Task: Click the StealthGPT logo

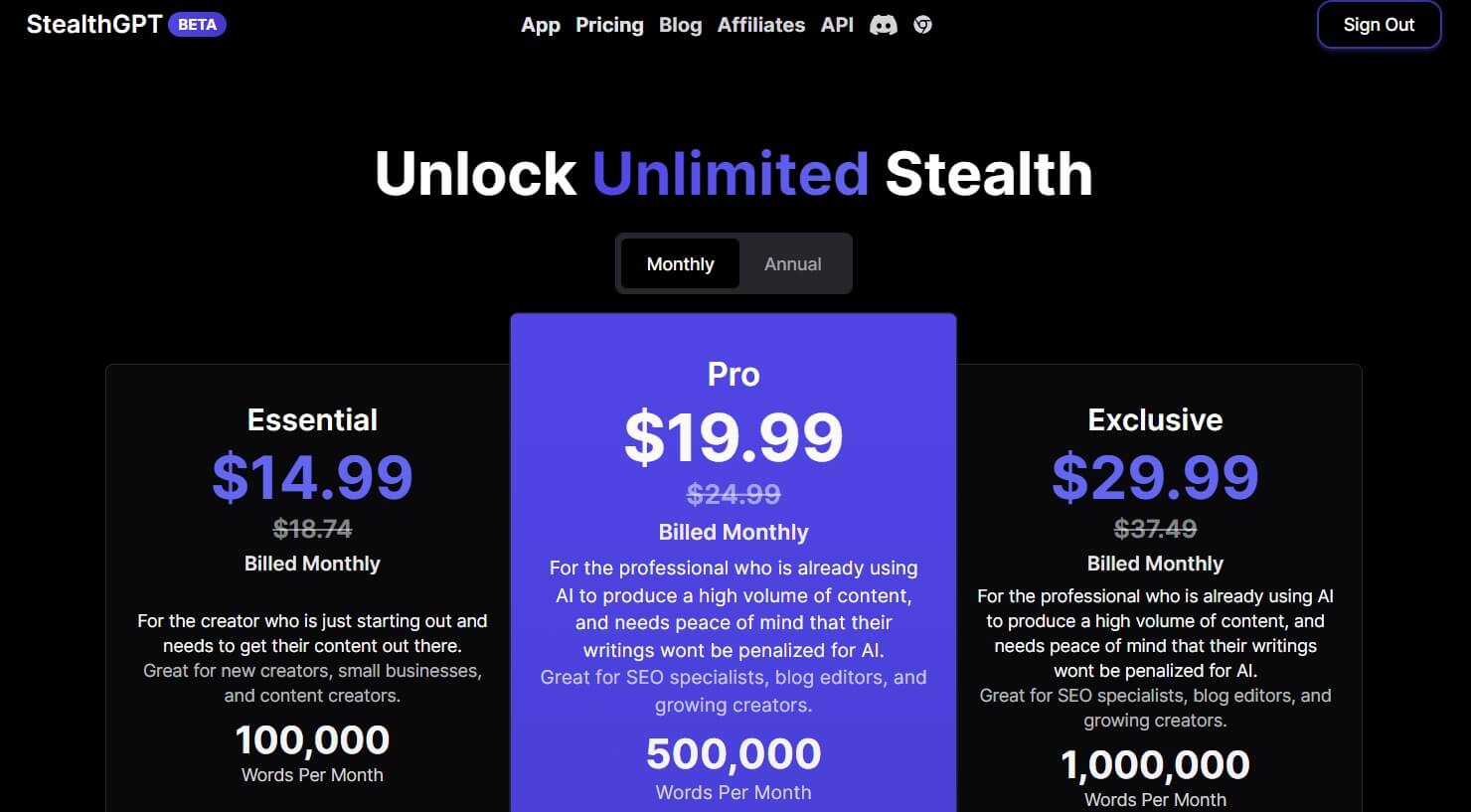Action: click(x=93, y=25)
